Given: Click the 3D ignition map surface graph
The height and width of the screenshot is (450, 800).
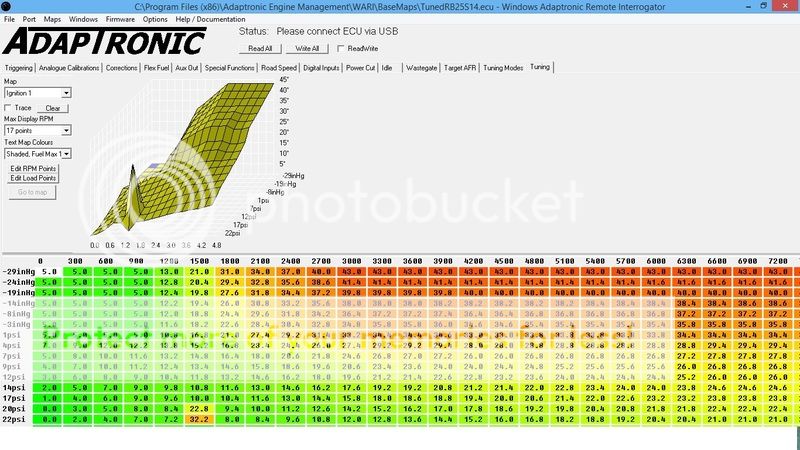Looking at the screenshot, I should pyautogui.click(x=190, y=160).
